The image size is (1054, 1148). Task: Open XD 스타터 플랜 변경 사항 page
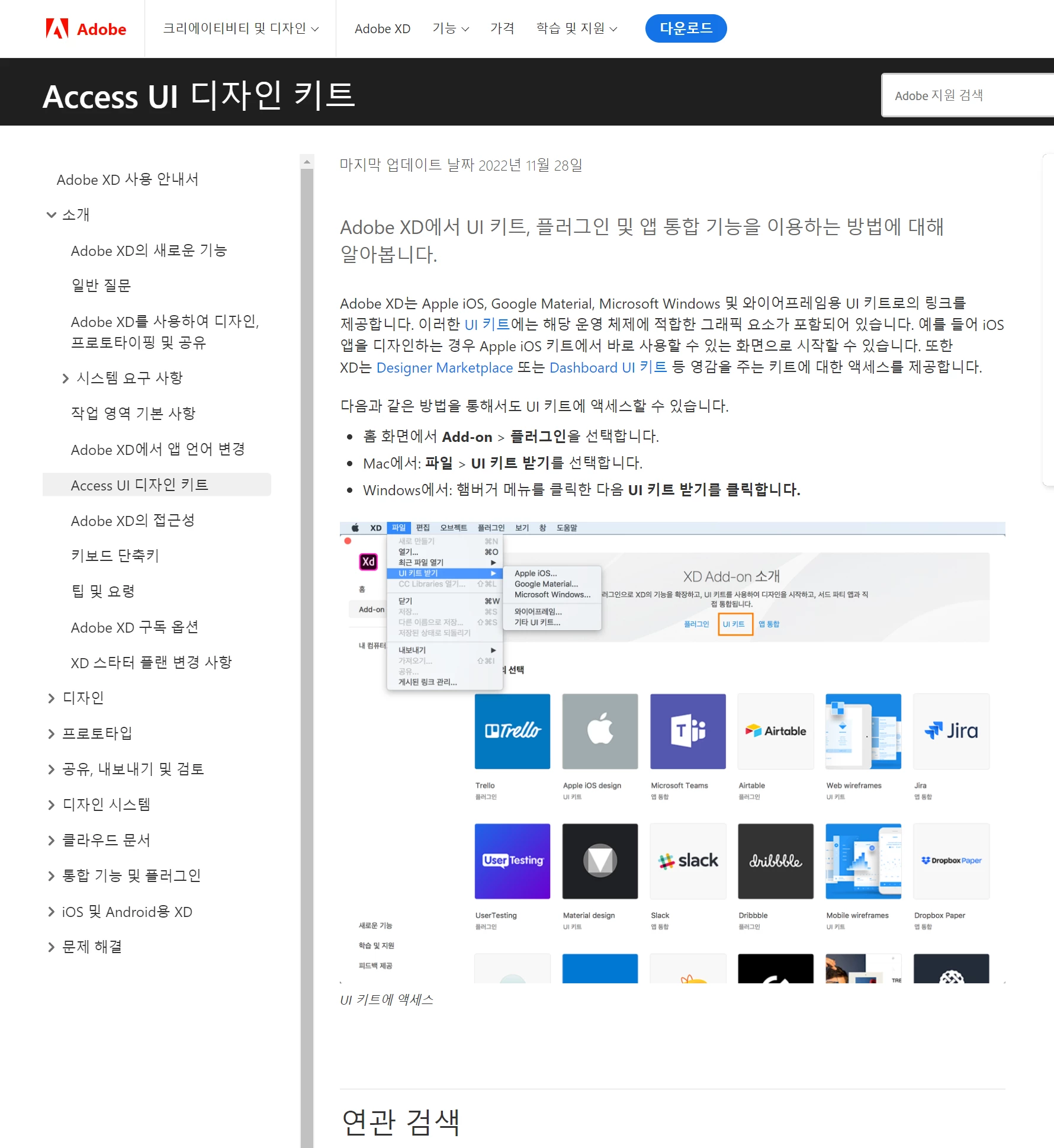[151, 662]
